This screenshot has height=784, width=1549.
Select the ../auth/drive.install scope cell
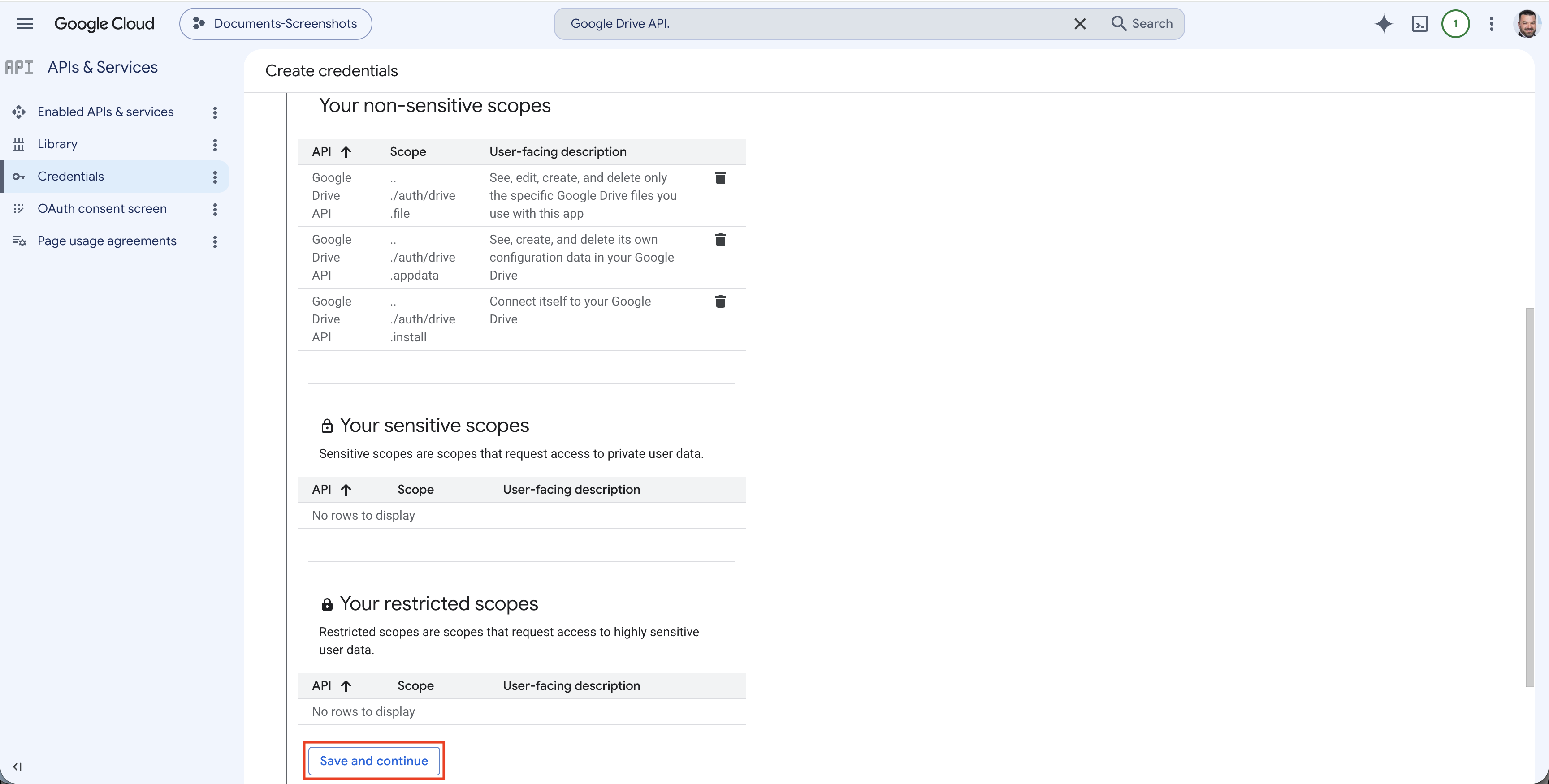(x=422, y=319)
